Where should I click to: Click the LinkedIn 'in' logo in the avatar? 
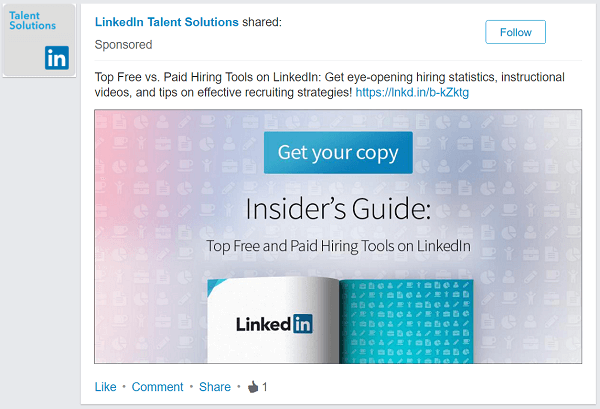[x=56, y=58]
